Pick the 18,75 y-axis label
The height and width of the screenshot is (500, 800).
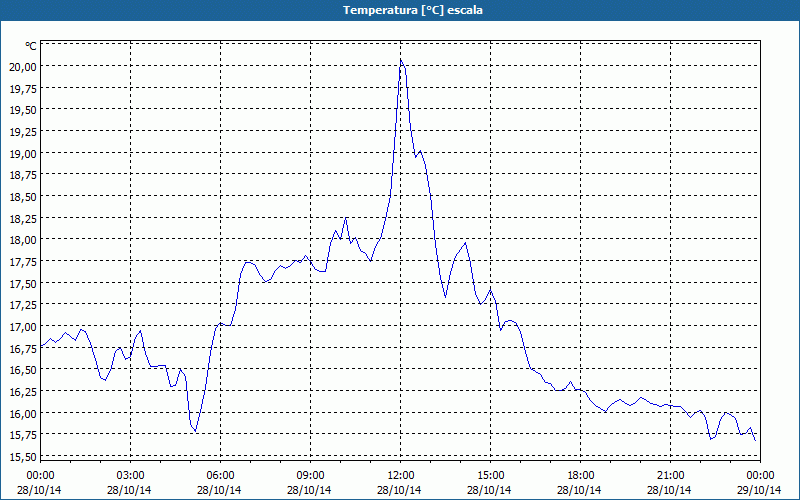23,174
